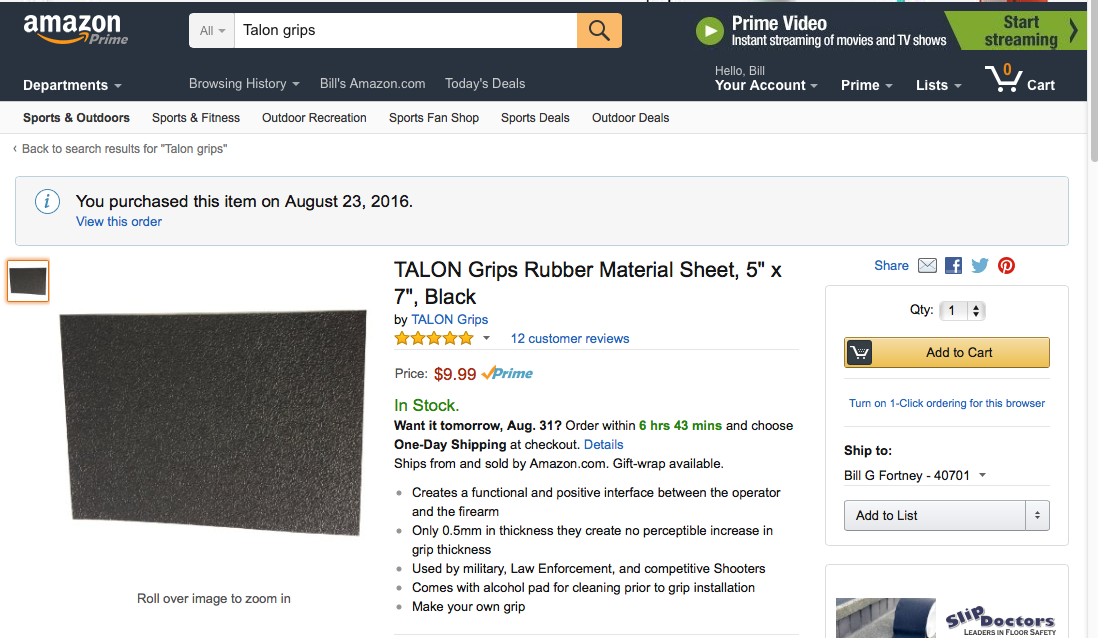Open the Qty quantity selector

pyautogui.click(x=964, y=311)
